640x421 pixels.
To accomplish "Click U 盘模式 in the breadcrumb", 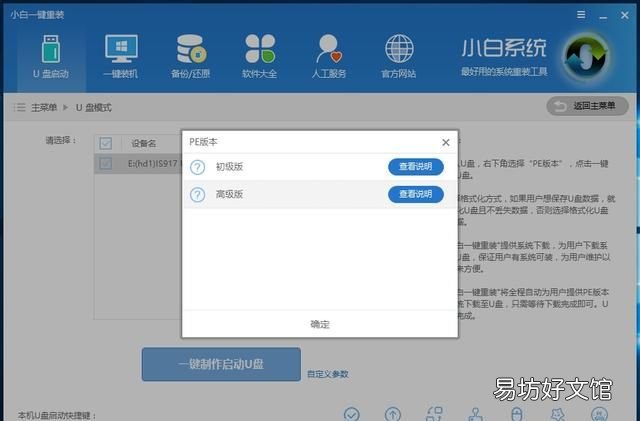I will click(x=93, y=108).
